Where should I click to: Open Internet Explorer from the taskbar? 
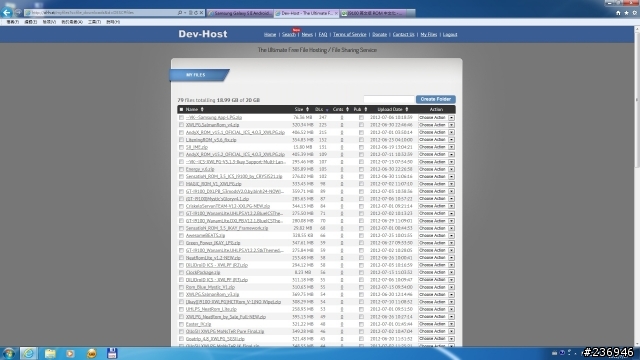click(x=29, y=353)
